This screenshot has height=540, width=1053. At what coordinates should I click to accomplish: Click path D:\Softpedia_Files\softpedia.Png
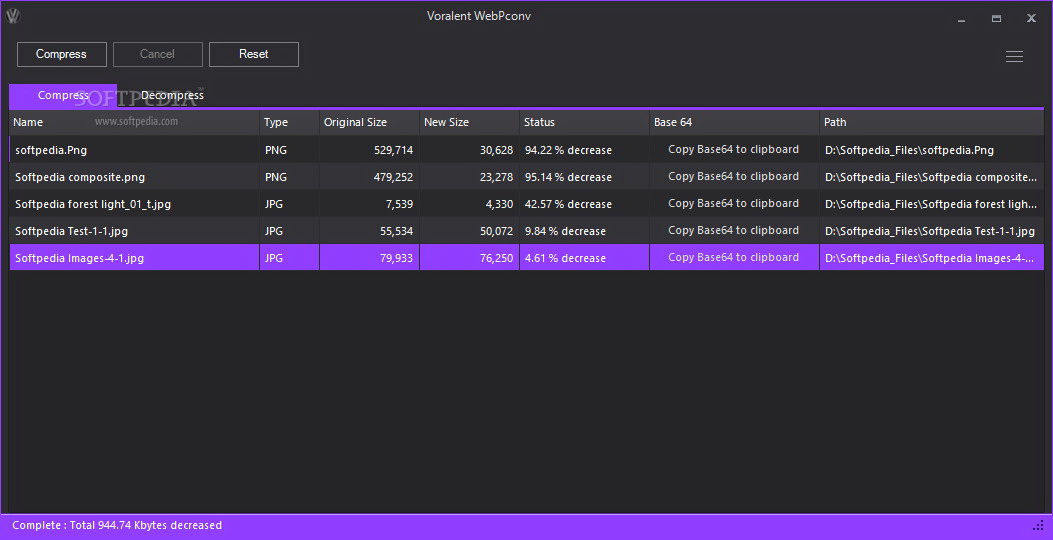[909, 150]
